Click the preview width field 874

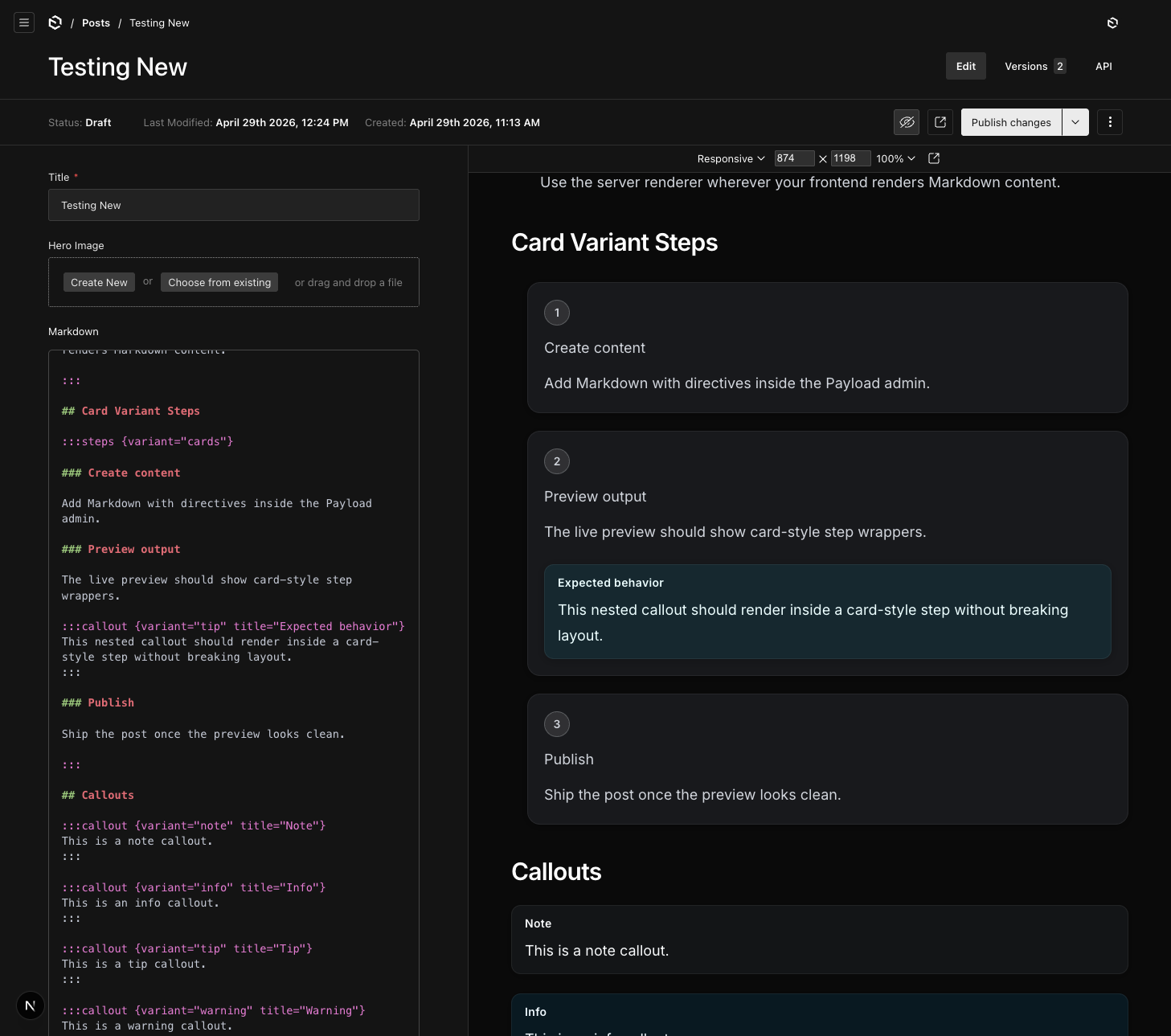pos(794,158)
